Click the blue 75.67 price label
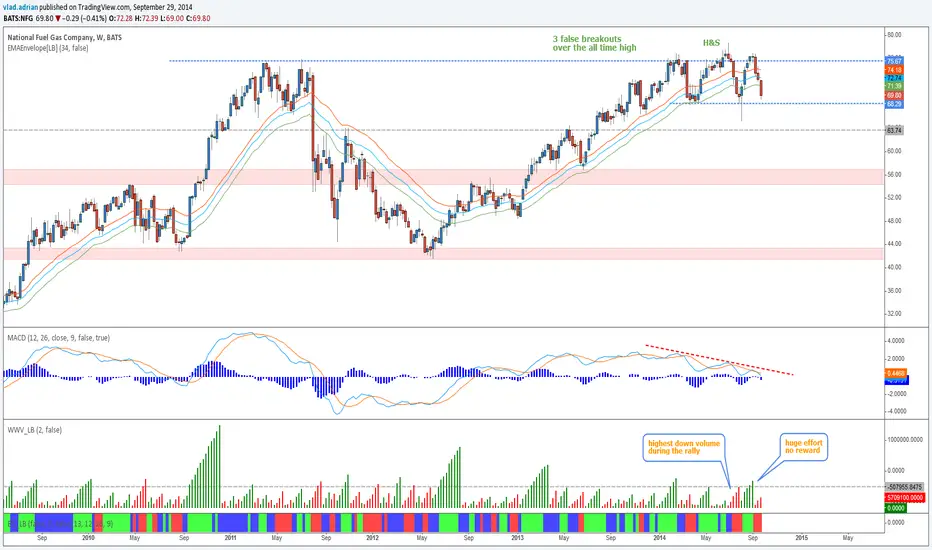The image size is (932, 550). 894,61
